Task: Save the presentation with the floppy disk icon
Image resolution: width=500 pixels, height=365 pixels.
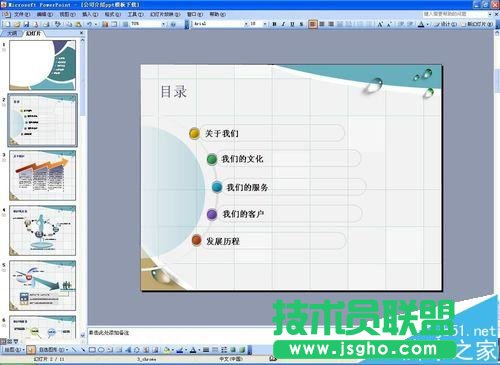Action: [26, 24]
